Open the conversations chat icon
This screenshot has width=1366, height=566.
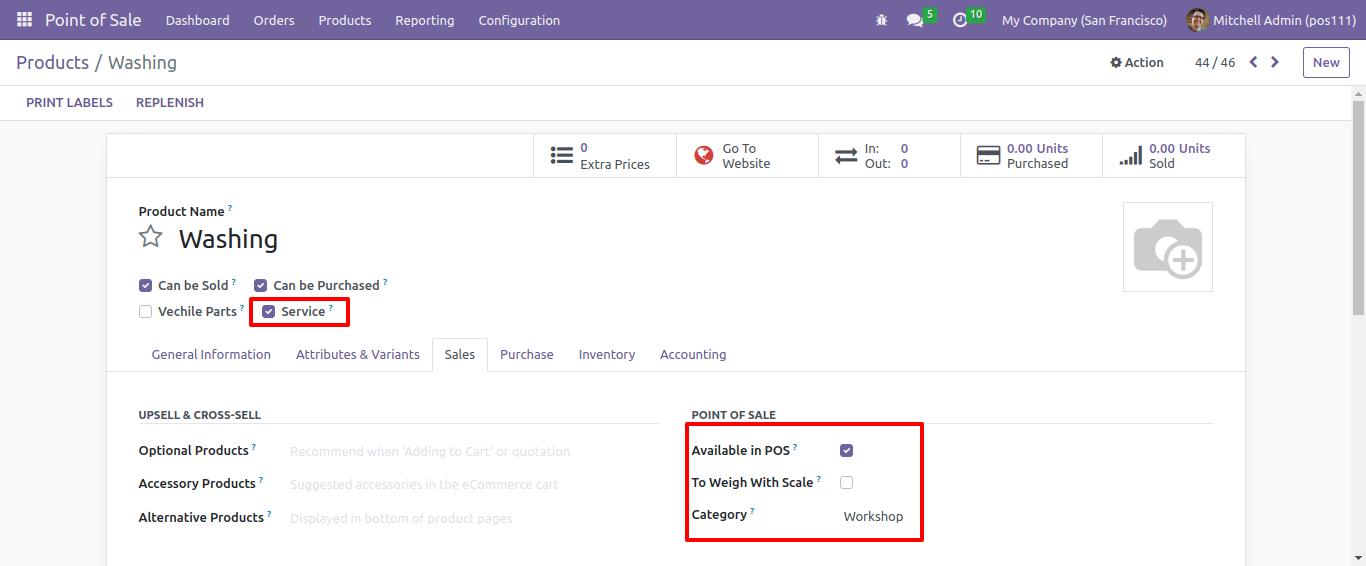915,20
